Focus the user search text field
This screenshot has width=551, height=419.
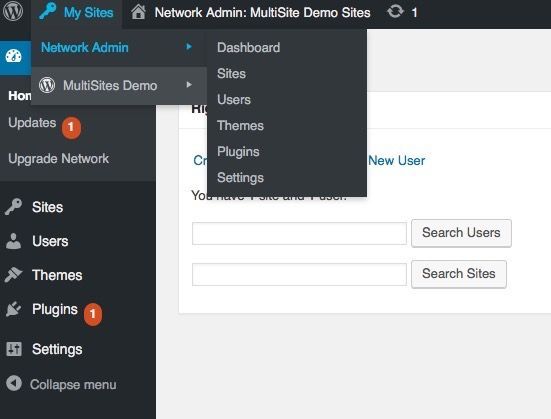pos(299,233)
